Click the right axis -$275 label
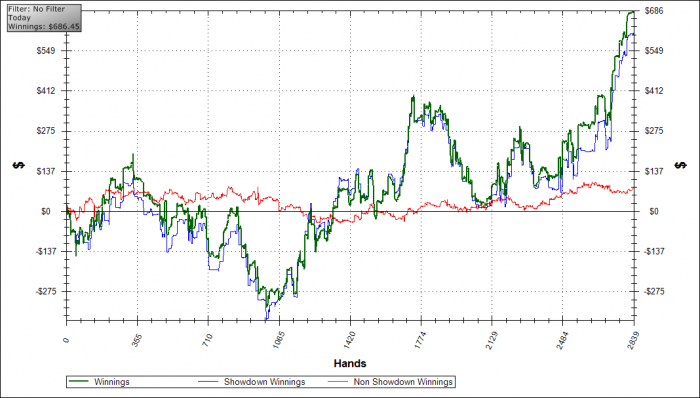Screen dimensions: 700x398 [655, 291]
